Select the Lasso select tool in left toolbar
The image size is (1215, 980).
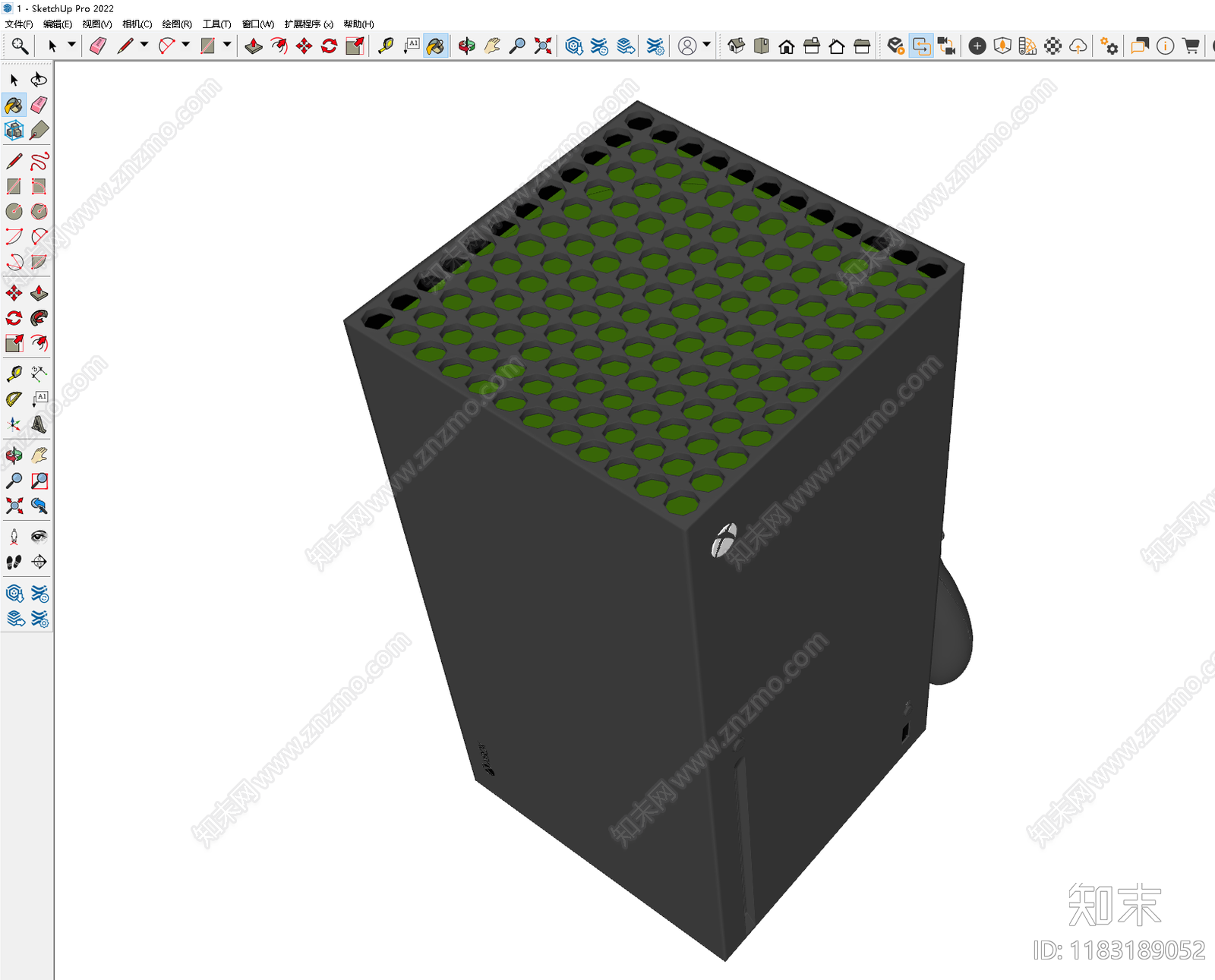[39, 80]
